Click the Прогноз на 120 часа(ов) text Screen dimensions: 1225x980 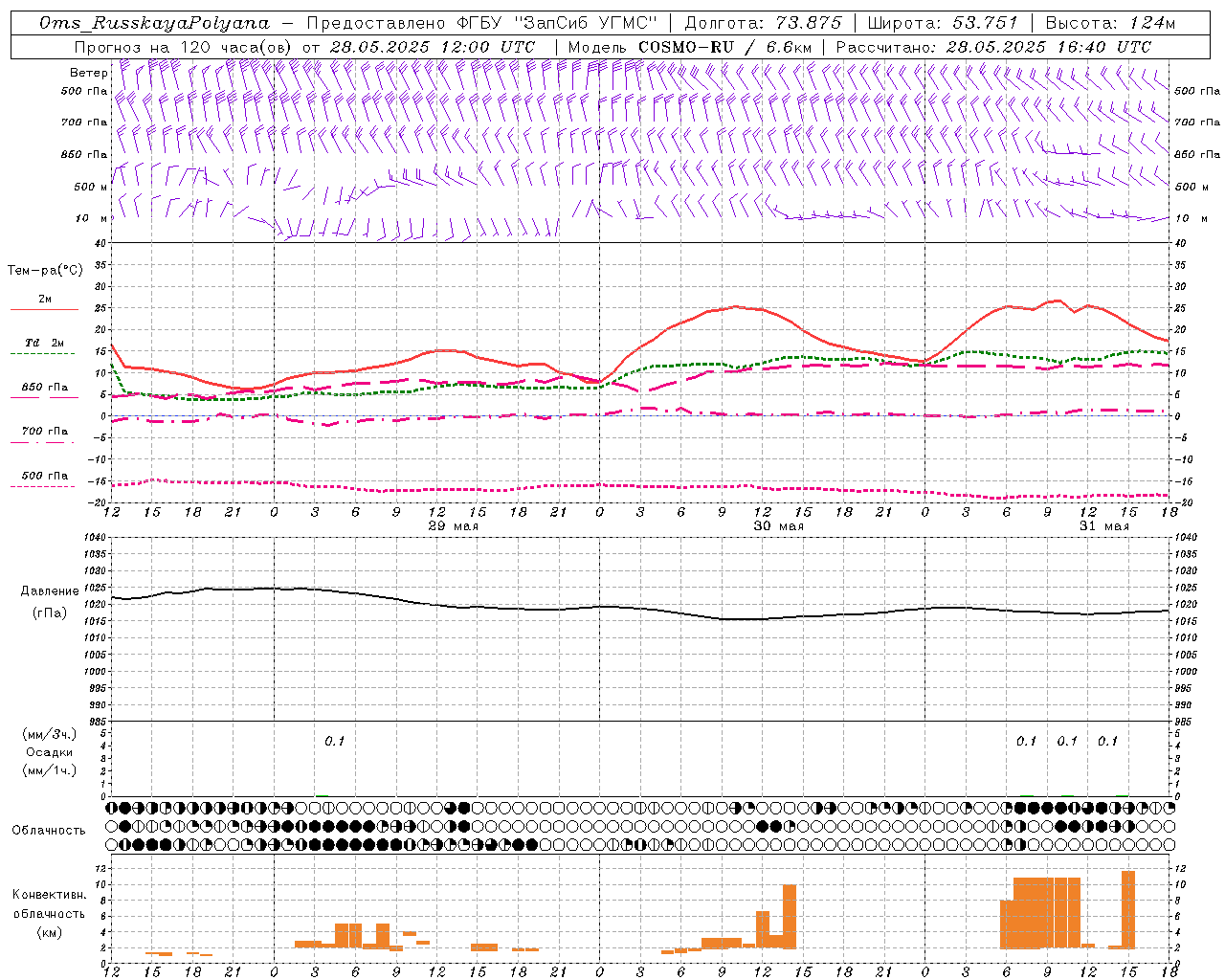click(x=184, y=47)
